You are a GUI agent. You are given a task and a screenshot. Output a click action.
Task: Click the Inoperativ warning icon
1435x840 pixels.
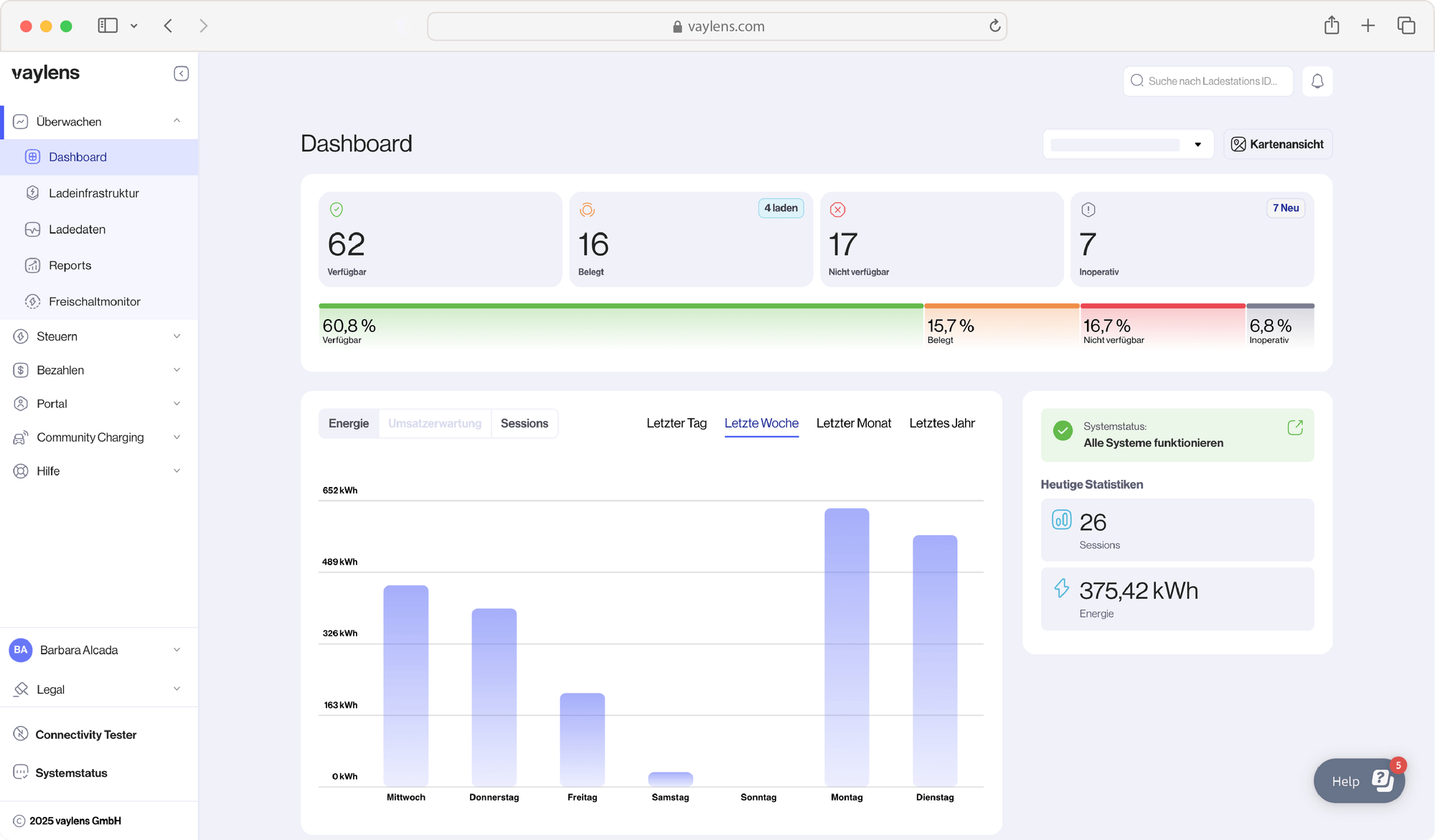point(1088,209)
